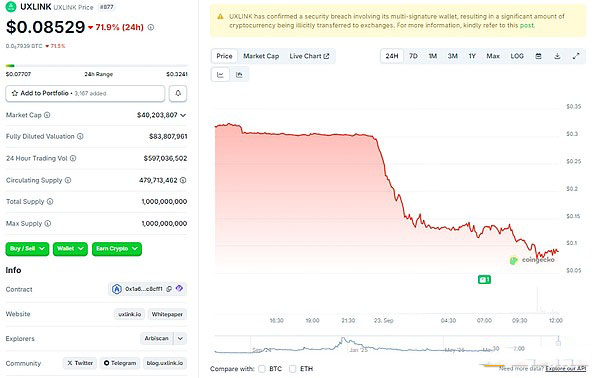This screenshot has width=600, height=378.
Task: Click Add to Portfolio button
Action: tap(85, 93)
